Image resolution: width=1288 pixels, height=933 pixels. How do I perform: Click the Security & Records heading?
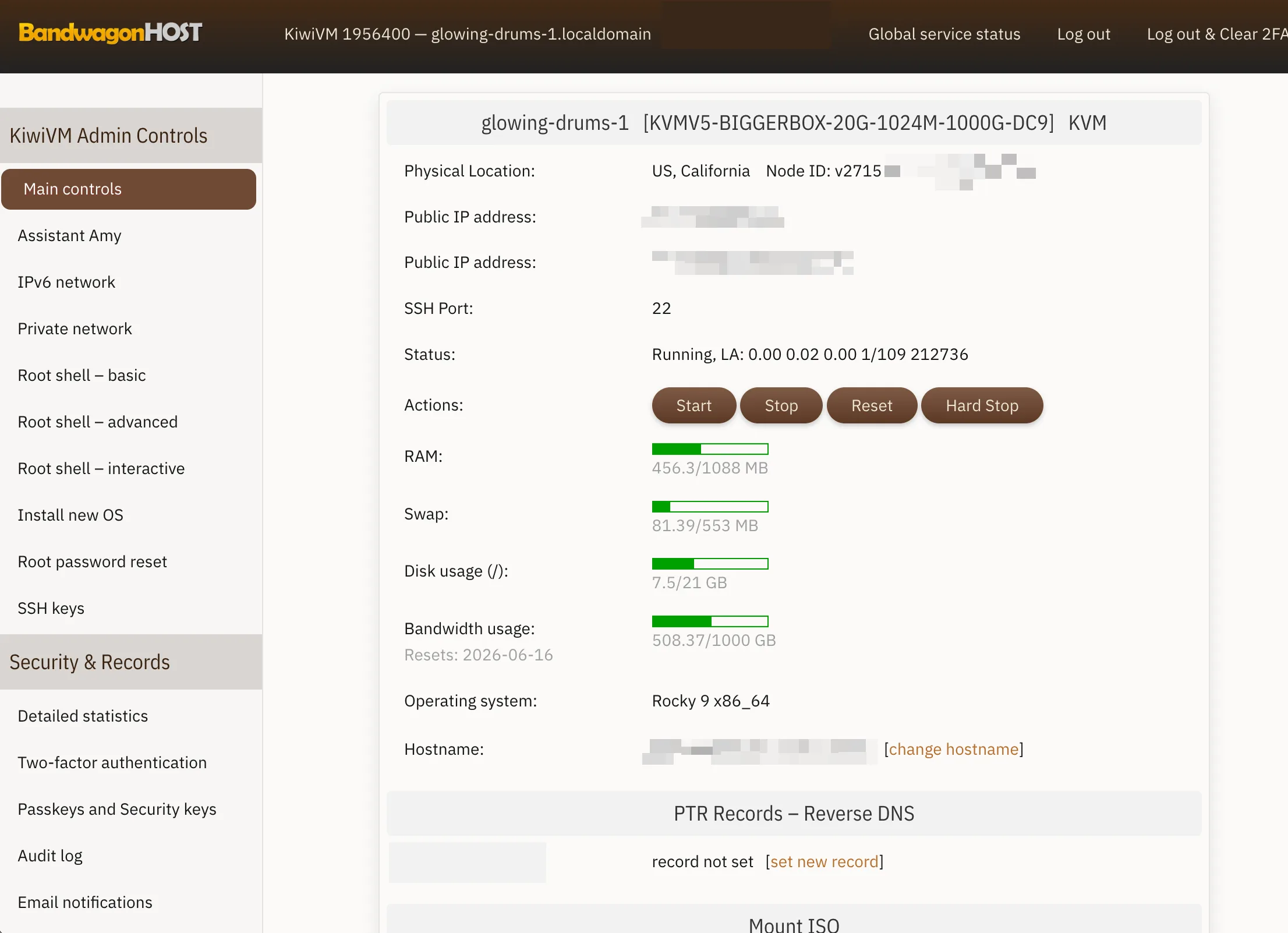point(90,662)
